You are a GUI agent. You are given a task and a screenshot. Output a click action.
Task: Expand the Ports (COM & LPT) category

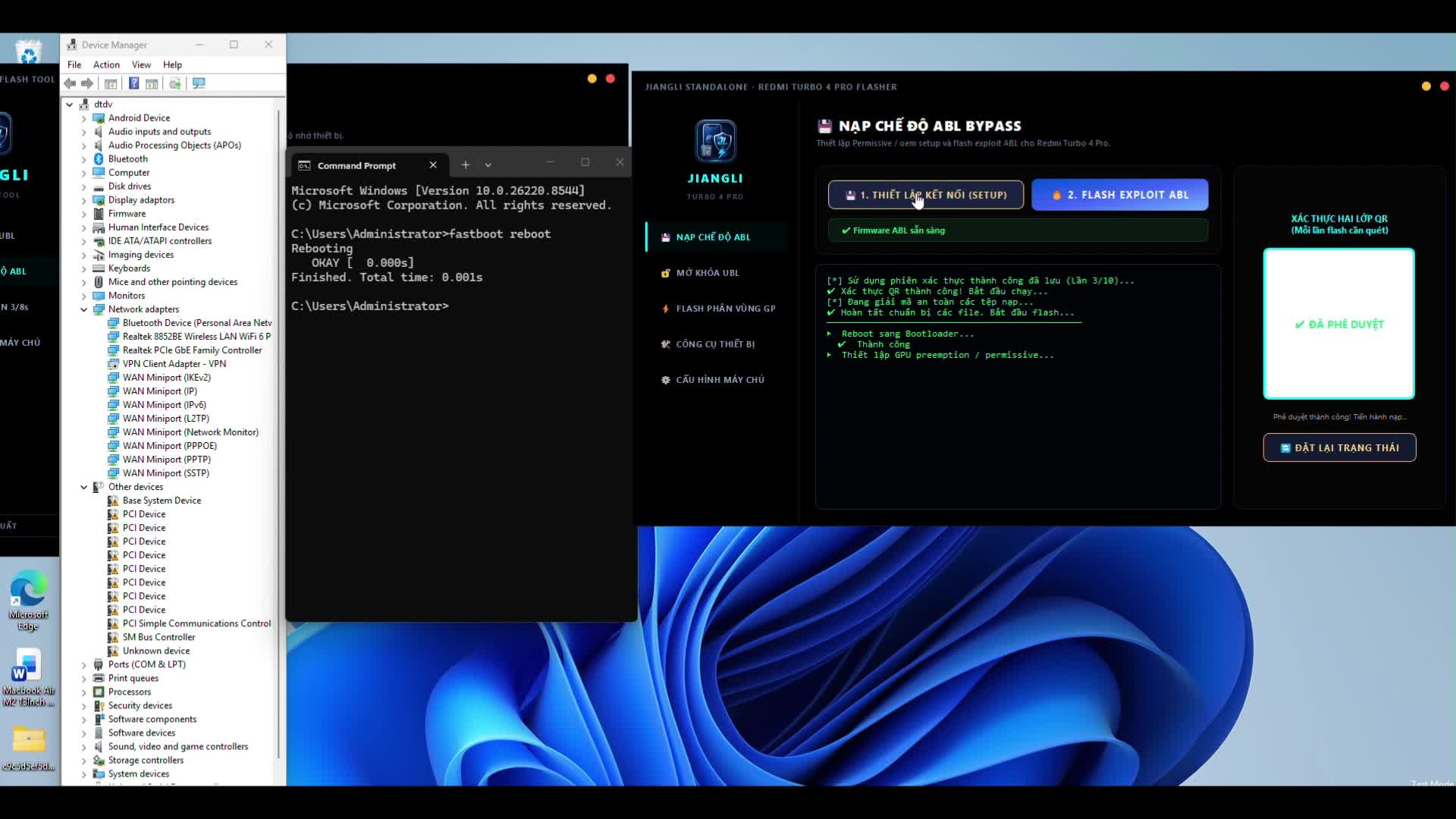[x=84, y=665]
